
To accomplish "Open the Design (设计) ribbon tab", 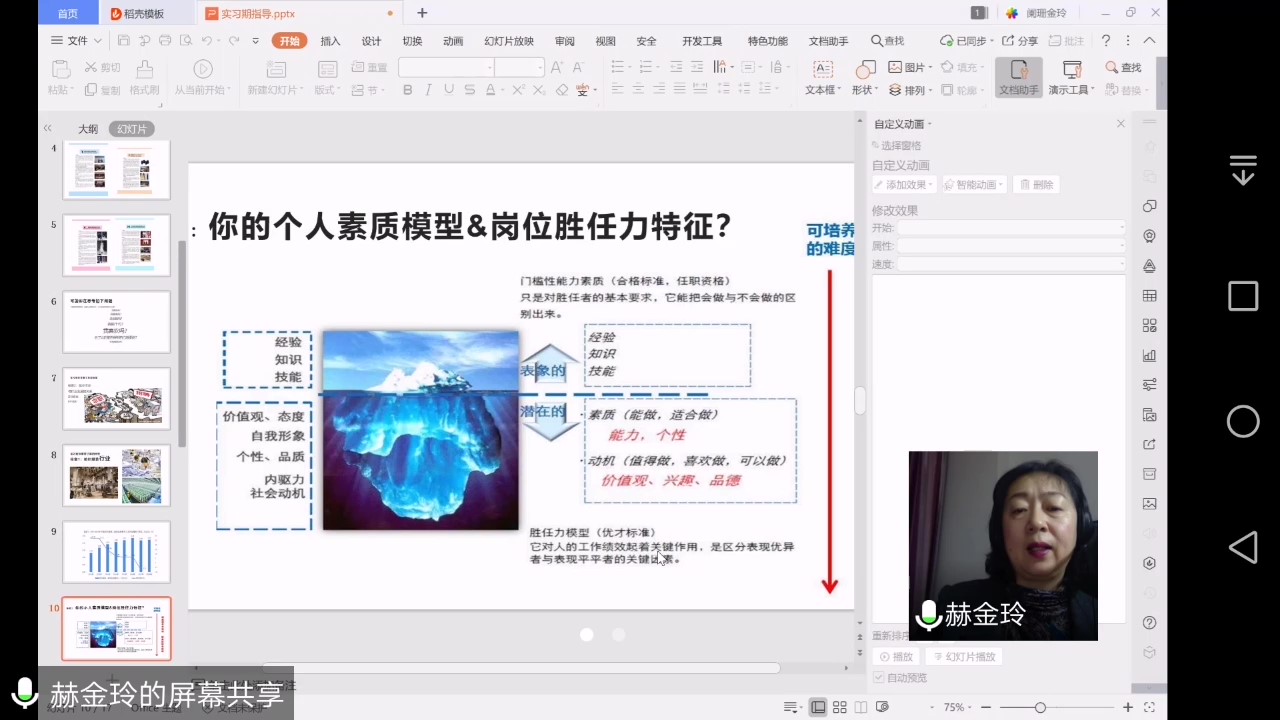I will pos(371,41).
